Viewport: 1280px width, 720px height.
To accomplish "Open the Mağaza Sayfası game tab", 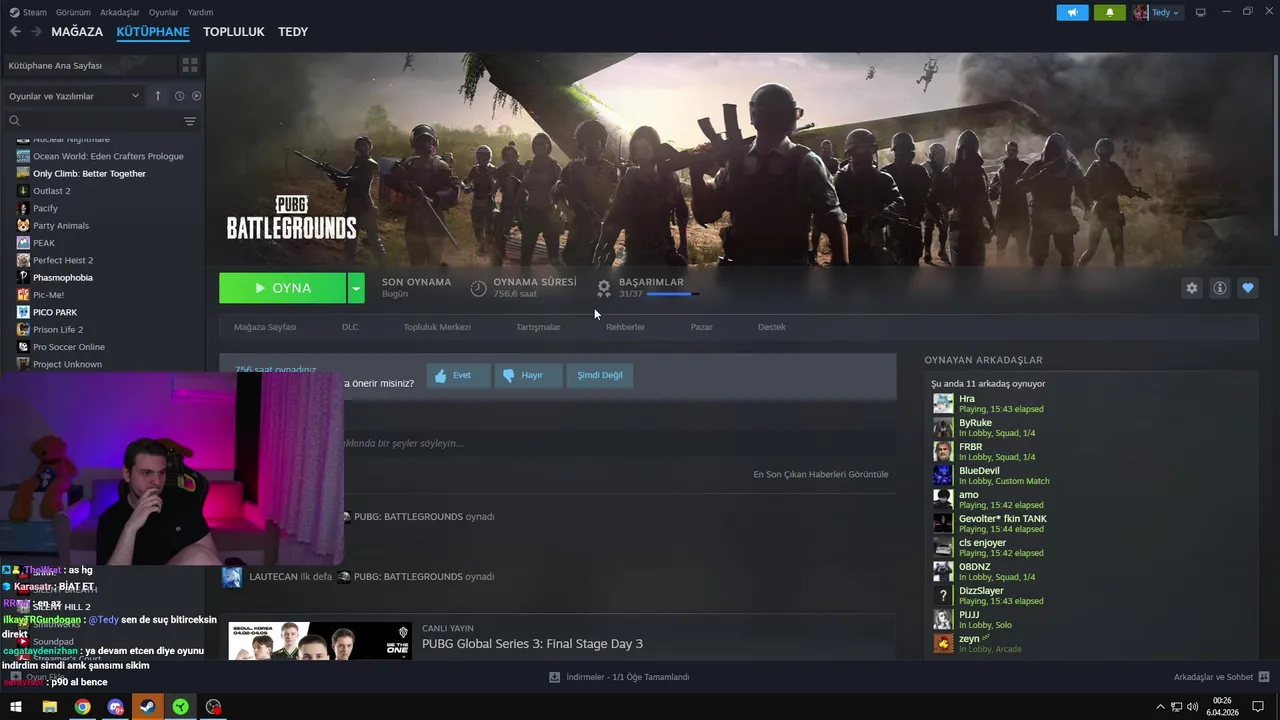I will pos(265,327).
